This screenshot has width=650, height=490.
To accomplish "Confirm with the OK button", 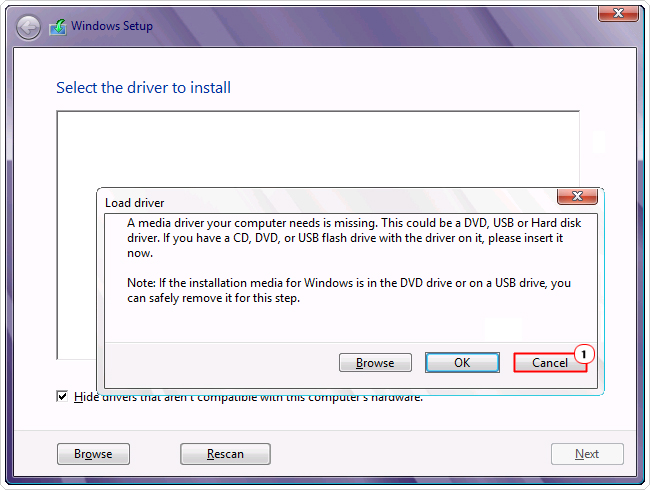I will tap(462, 363).
